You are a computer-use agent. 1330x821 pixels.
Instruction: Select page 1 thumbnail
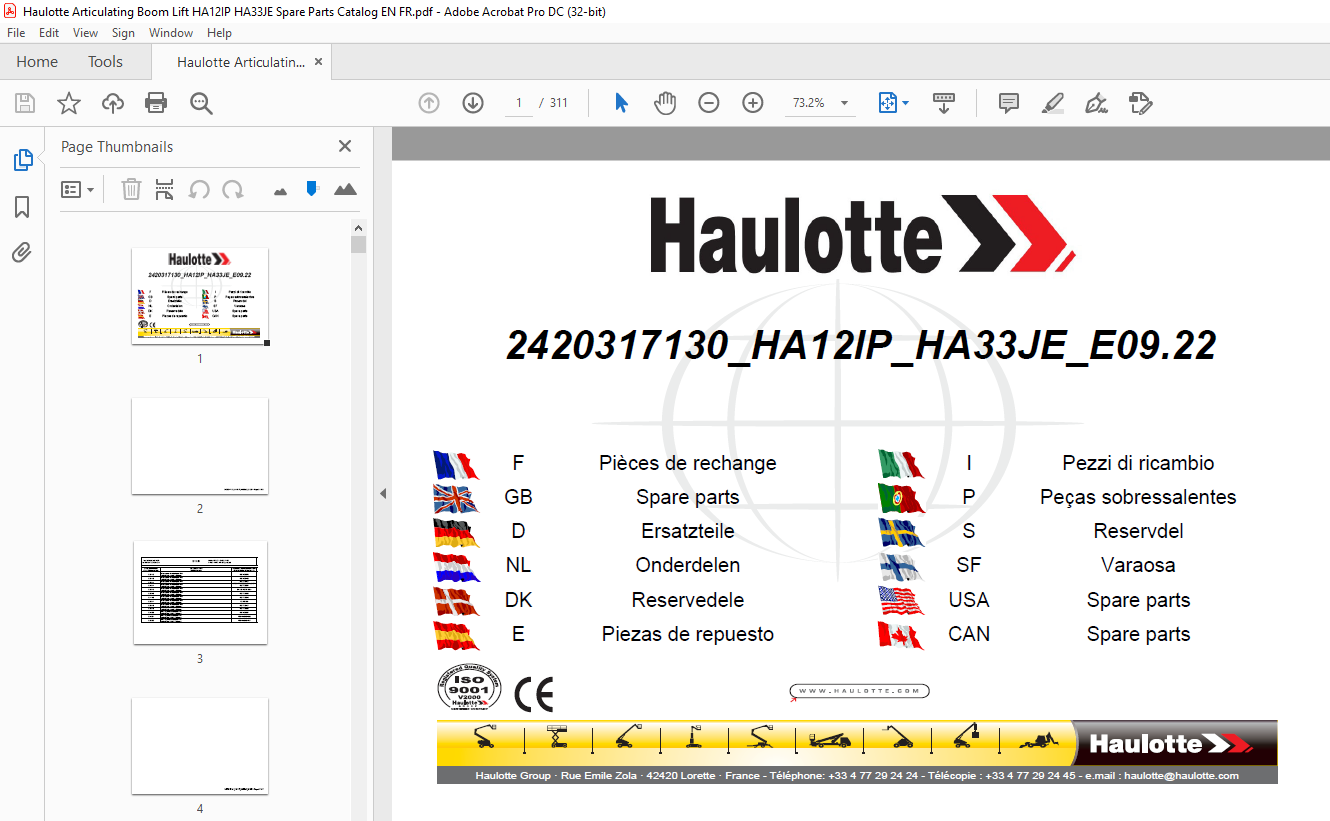(x=200, y=296)
